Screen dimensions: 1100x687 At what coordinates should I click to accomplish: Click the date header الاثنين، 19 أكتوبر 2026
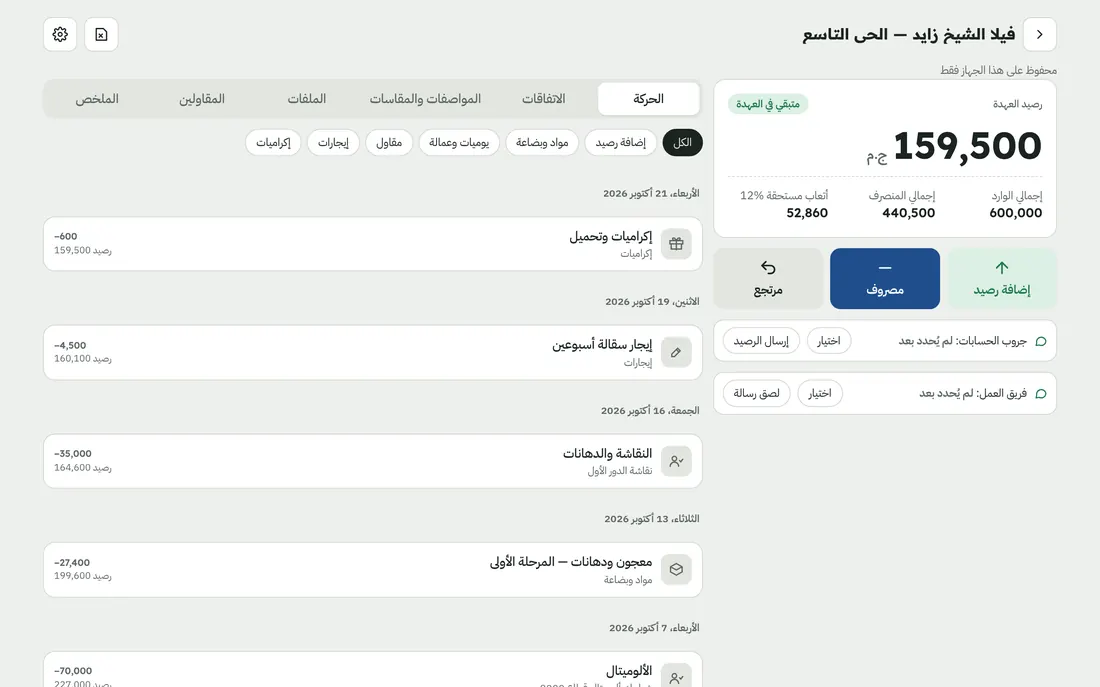click(652, 302)
